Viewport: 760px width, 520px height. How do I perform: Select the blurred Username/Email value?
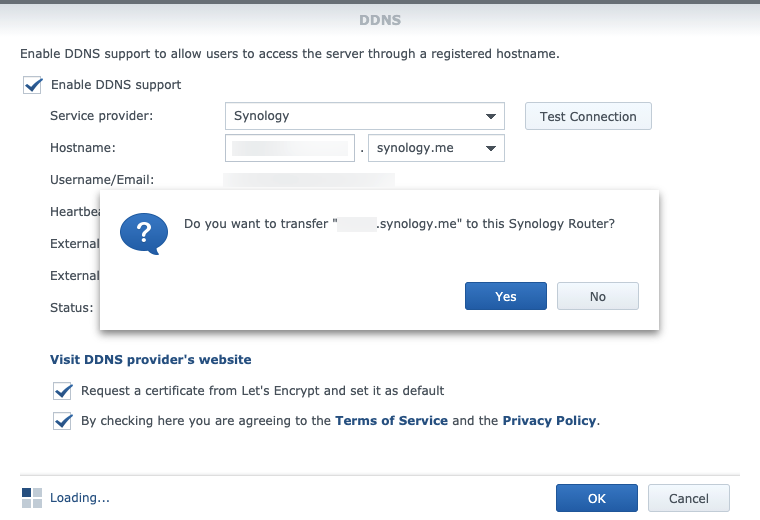(308, 180)
